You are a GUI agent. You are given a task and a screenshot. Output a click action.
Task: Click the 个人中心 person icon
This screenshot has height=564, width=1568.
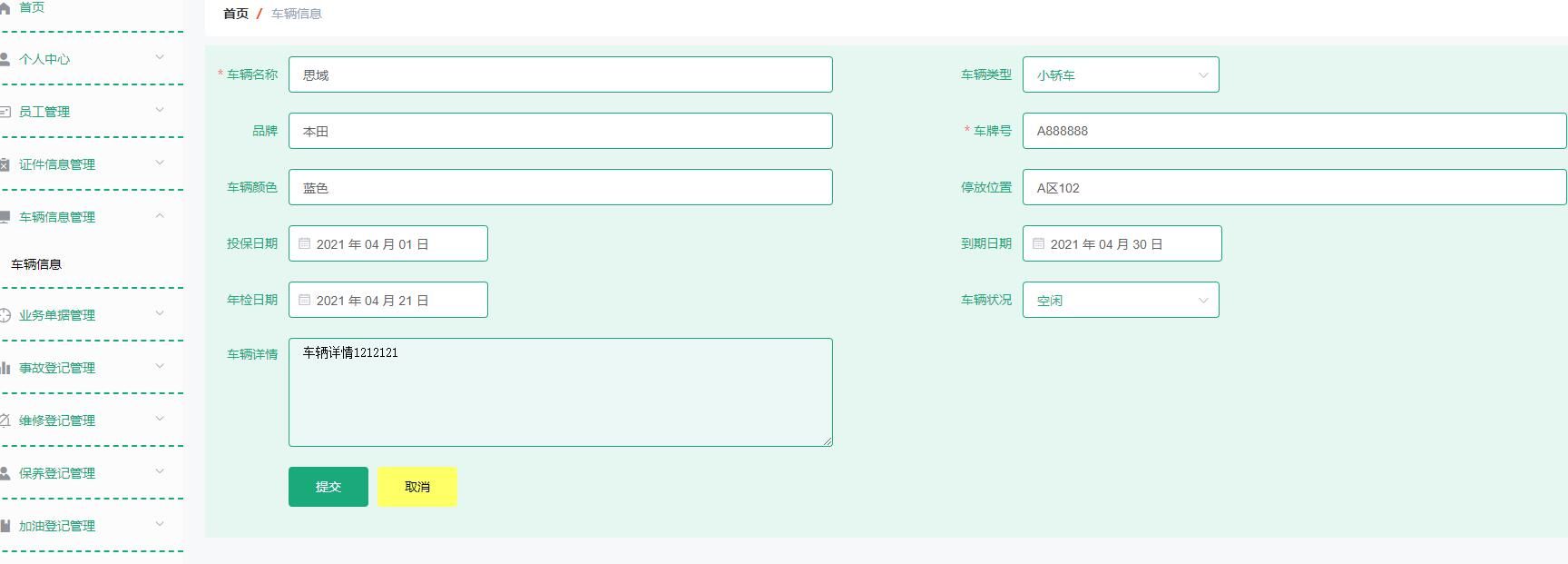[5, 59]
